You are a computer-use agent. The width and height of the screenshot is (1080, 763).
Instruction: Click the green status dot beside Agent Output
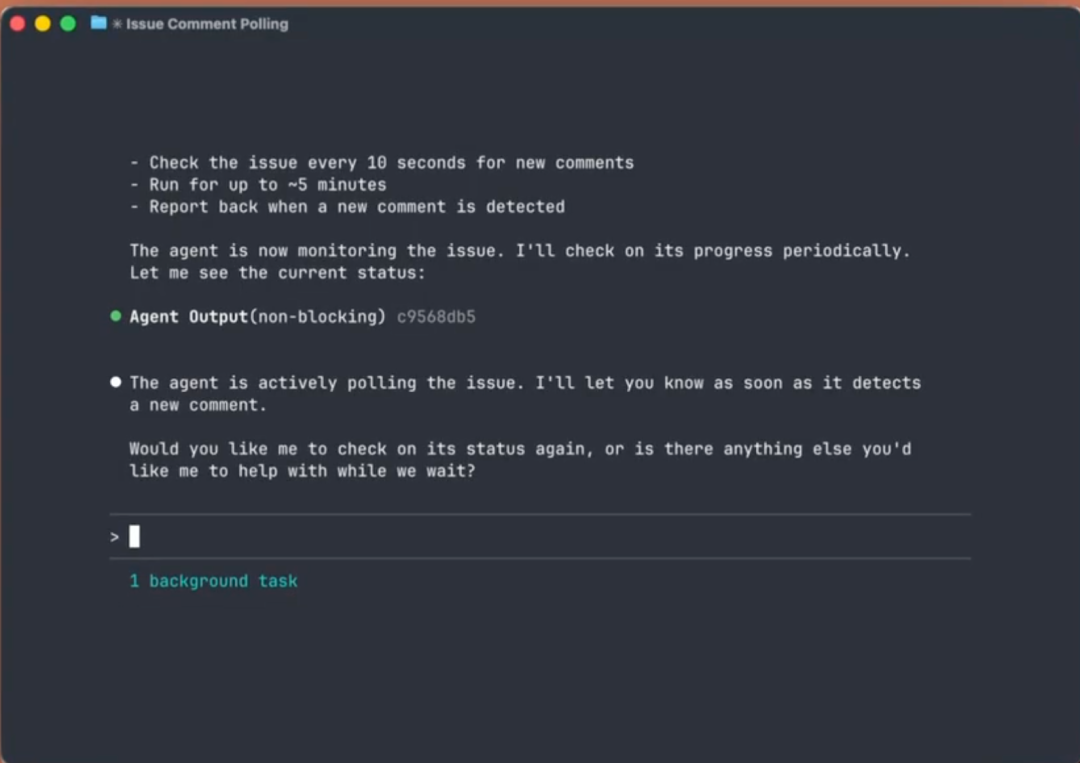pyautogui.click(x=116, y=317)
